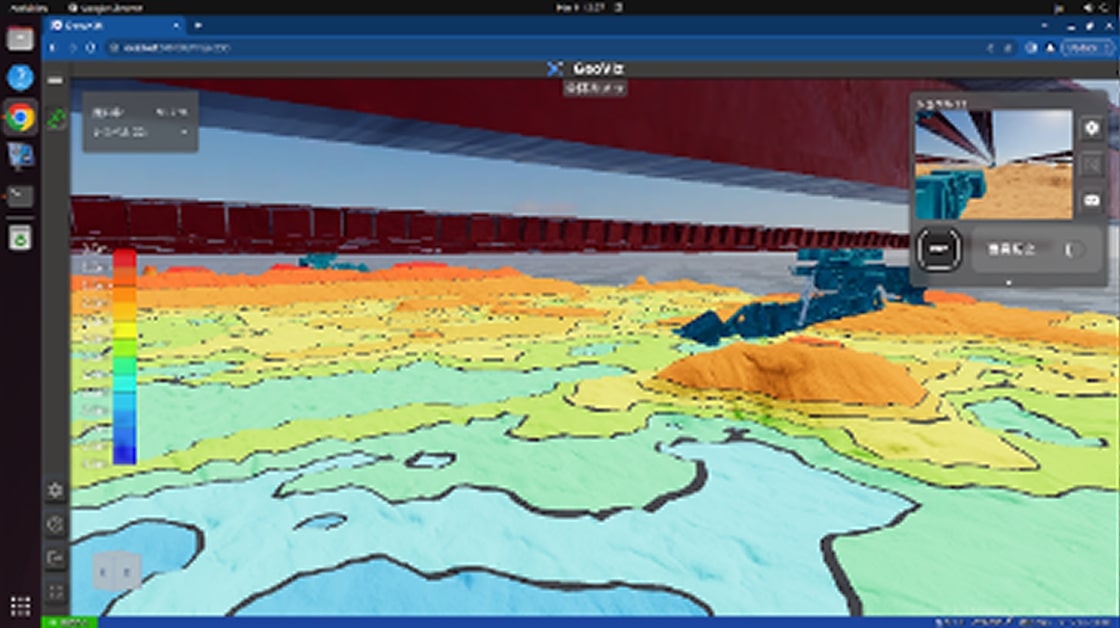Viewport: 1120px width, 628px height.
Task: Open settings gear in the left sidebar
Action: [x=55, y=490]
